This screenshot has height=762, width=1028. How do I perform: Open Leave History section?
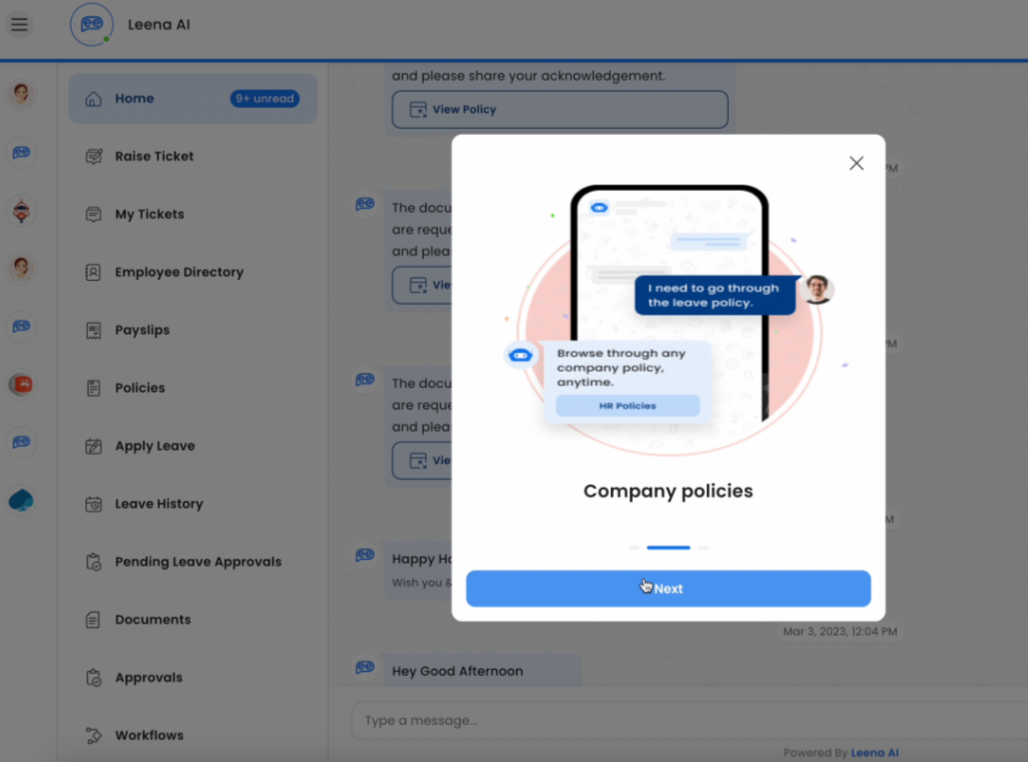coord(159,504)
